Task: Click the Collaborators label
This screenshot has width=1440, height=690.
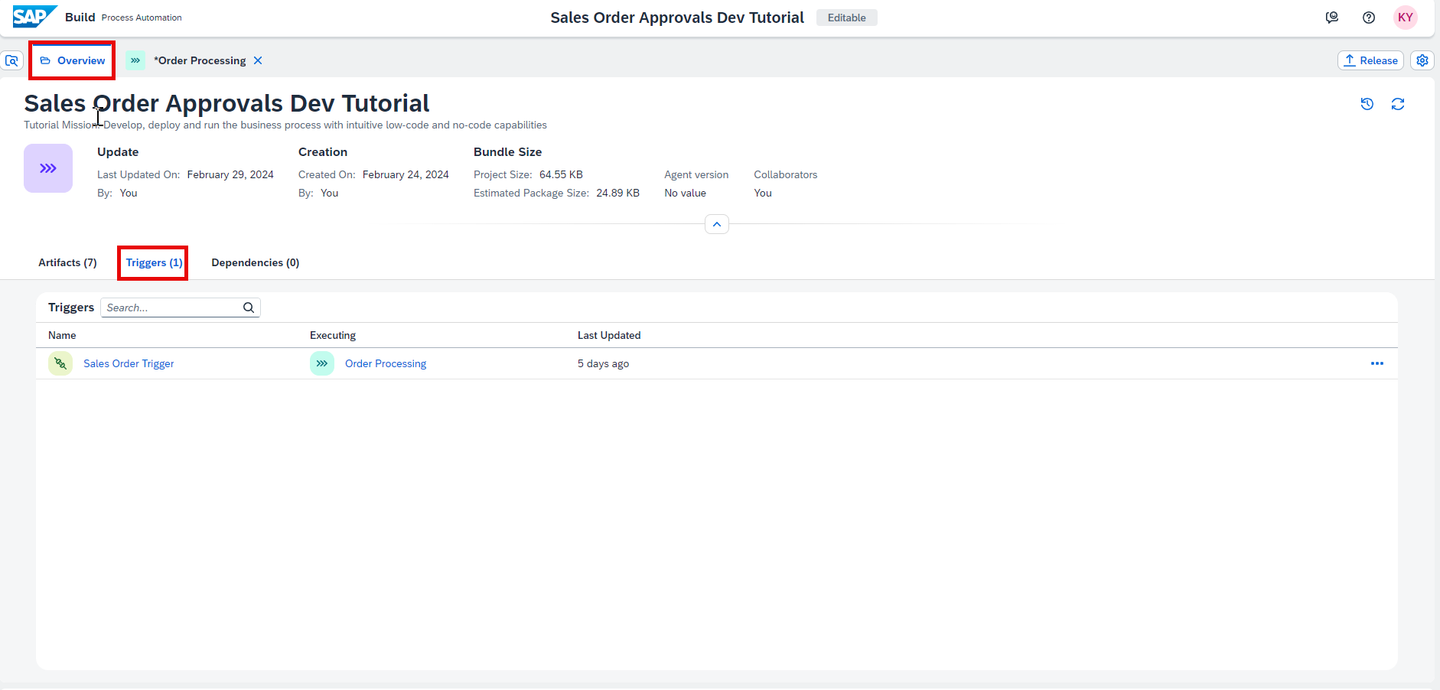Action: pyautogui.click(x=786, y=175)
